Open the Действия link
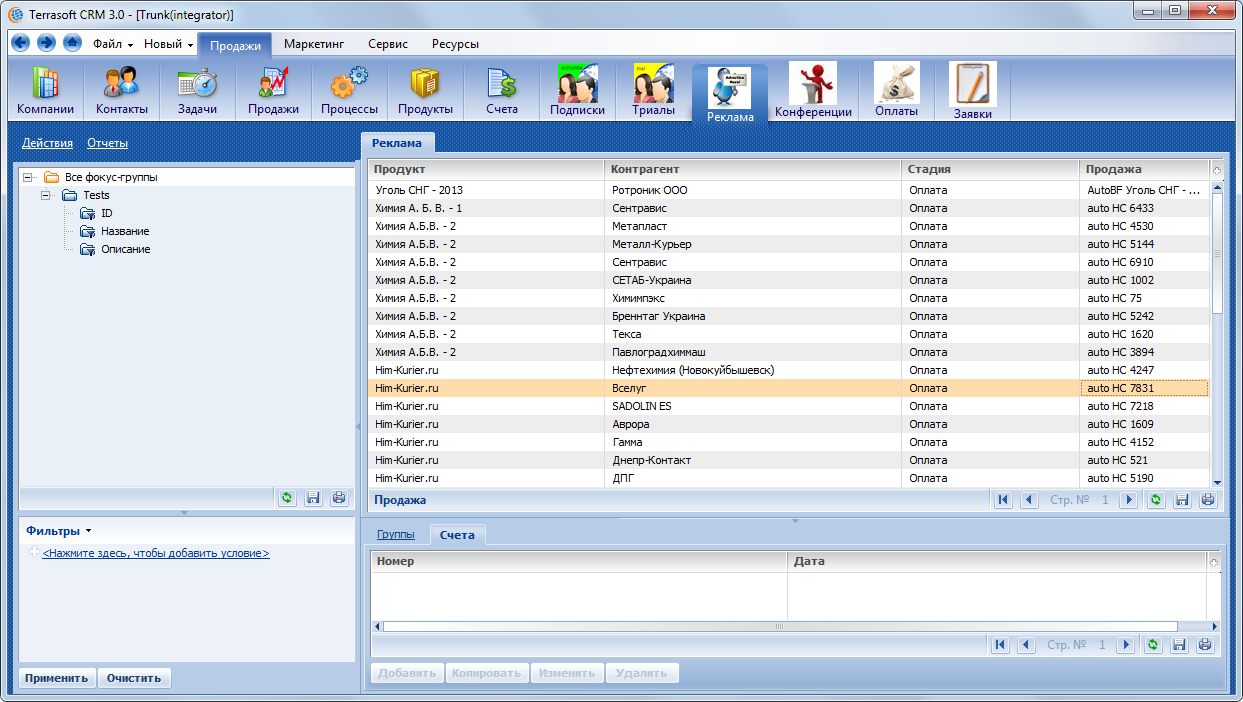Image resolution: width=1243 pixels, height=702 pixels. click(x=47, y=143)
